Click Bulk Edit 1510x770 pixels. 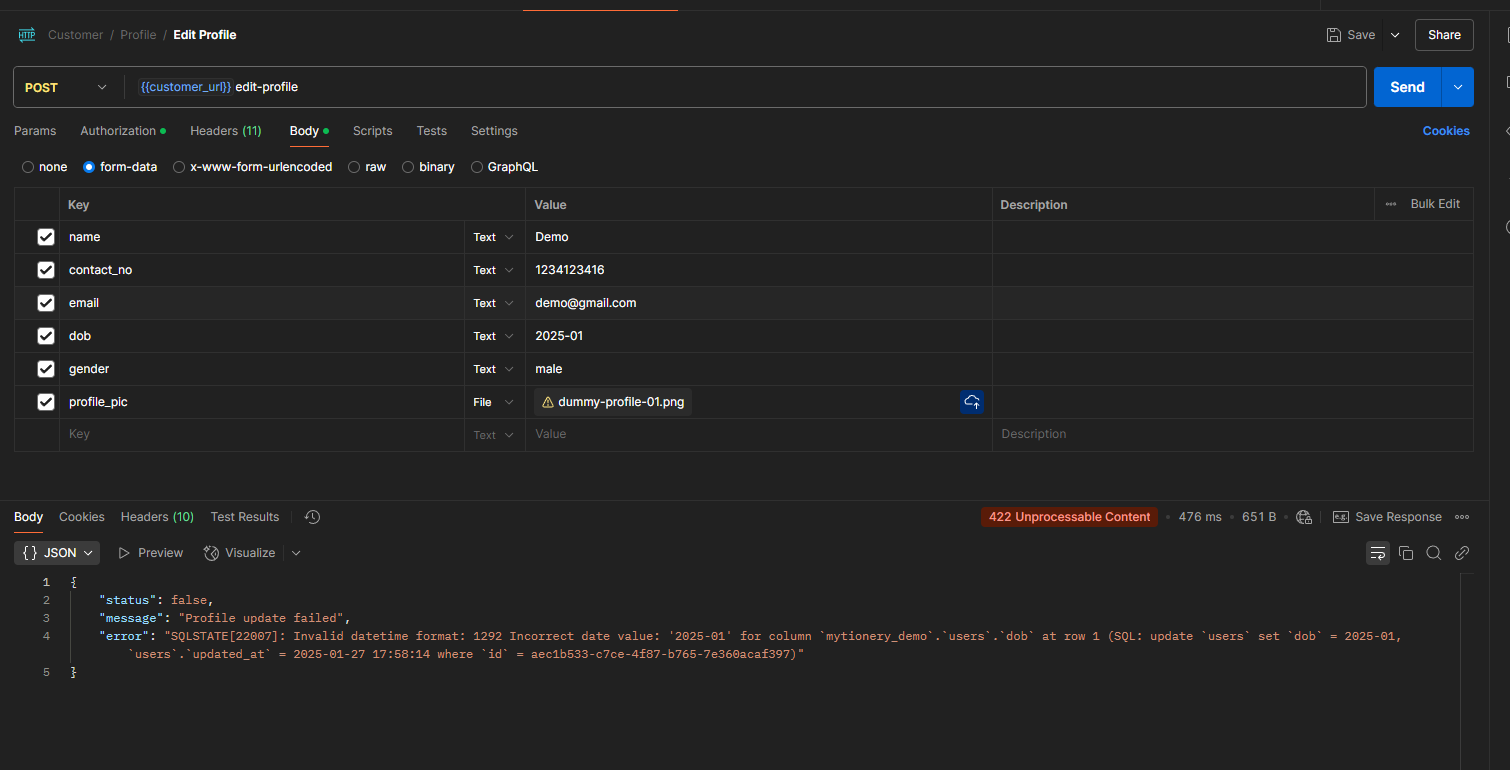pyautogui.click(x=1435, y=204)
